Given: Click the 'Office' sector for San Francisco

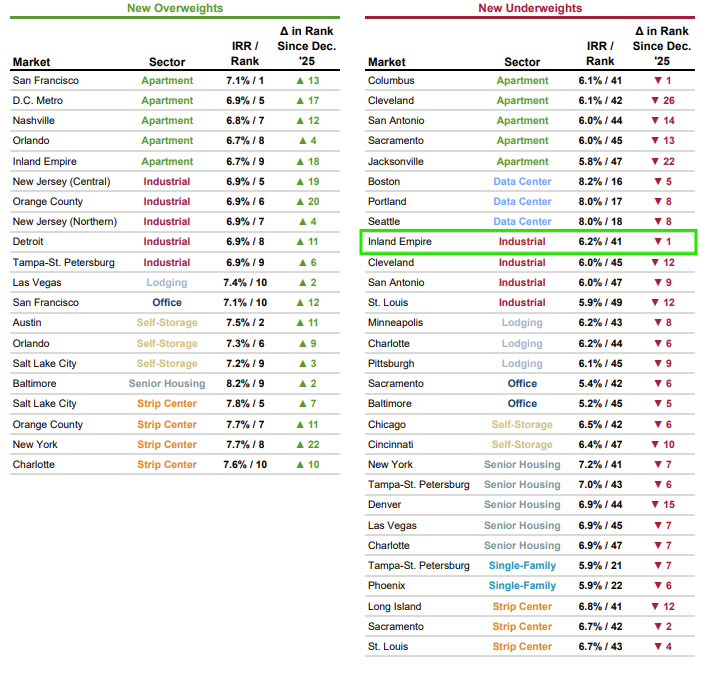Looking at the screenshot, I should (167, 302).
